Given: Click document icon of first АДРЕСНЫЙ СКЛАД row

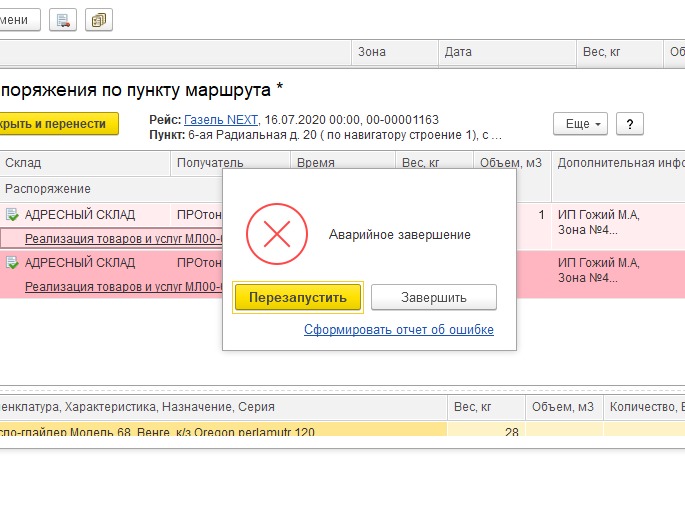Looking at the screenshot, I should click(x=12, y=214).
